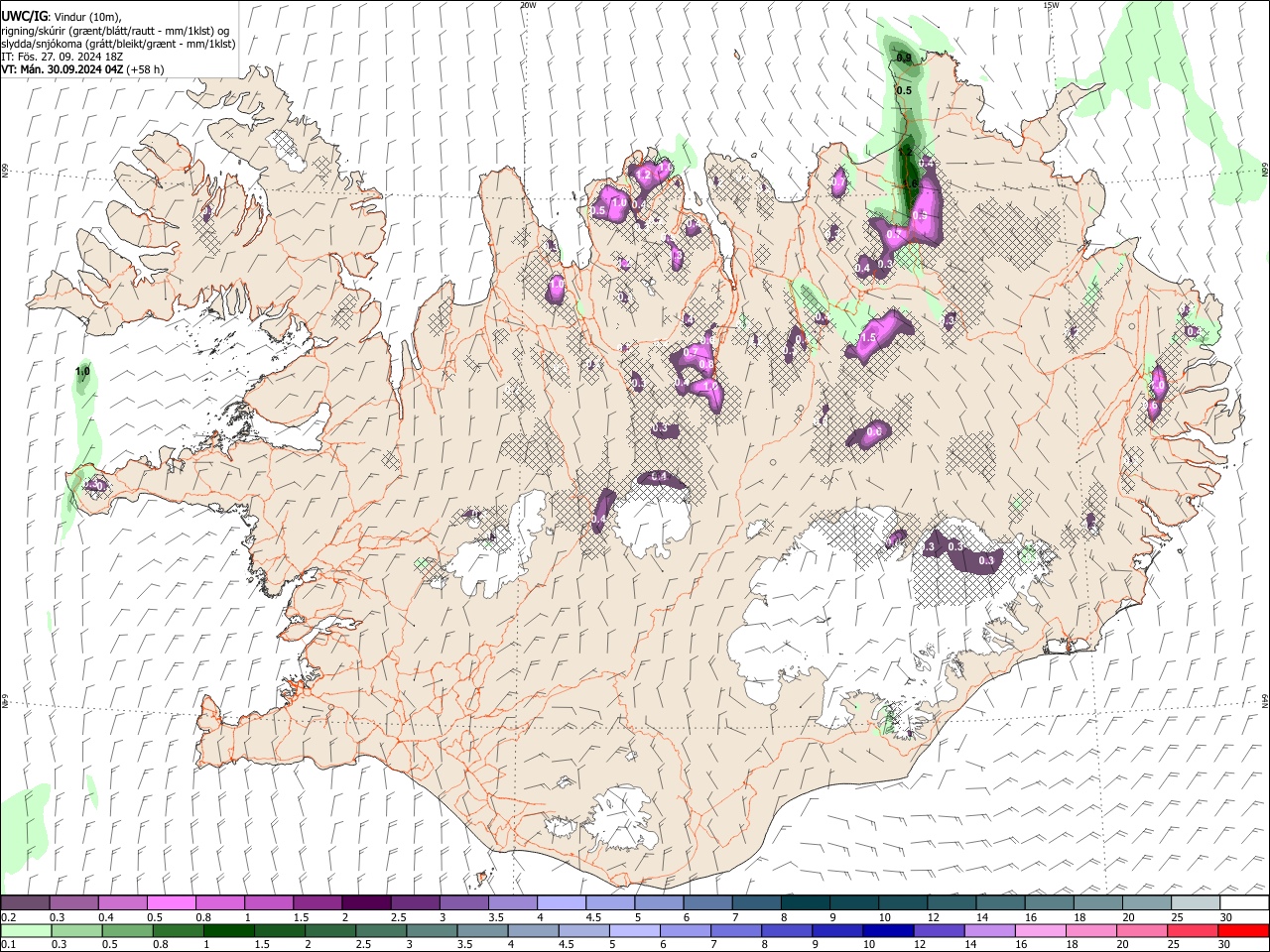1270x952 pixels.
Task: Select the dark green rain swatch between 1 and 1.5
Action: pyautogui.click(x=228, y=930)
